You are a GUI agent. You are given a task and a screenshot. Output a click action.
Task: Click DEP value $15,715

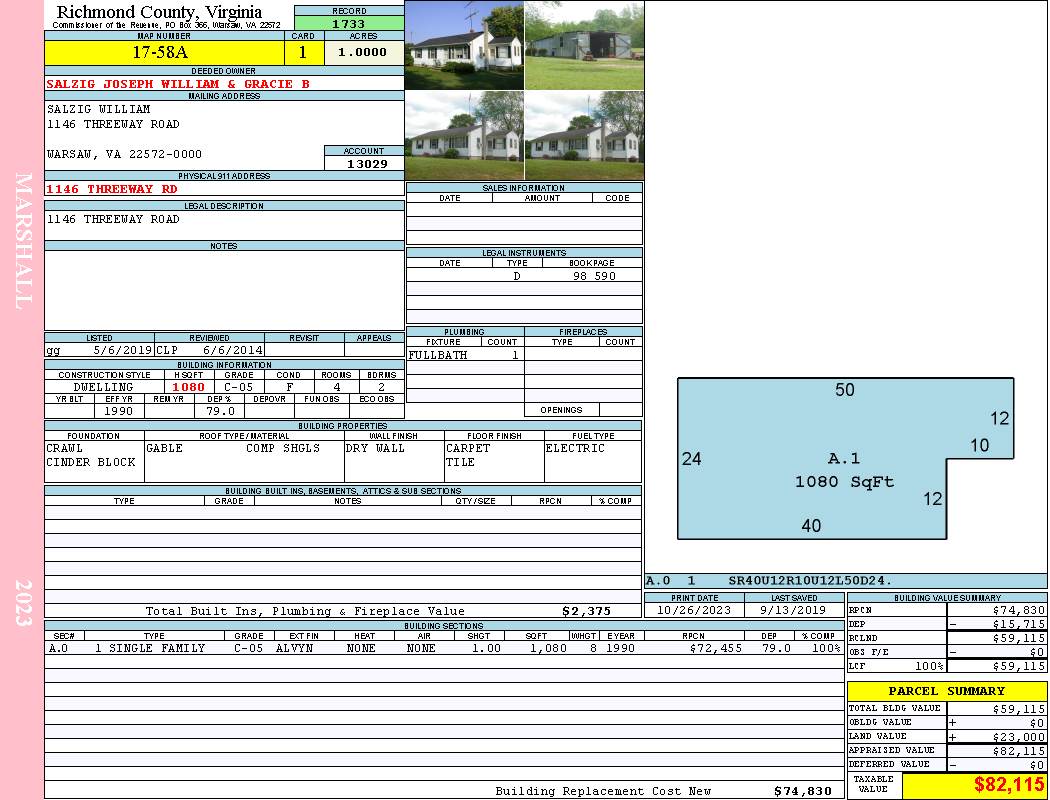pos(1019,624)
